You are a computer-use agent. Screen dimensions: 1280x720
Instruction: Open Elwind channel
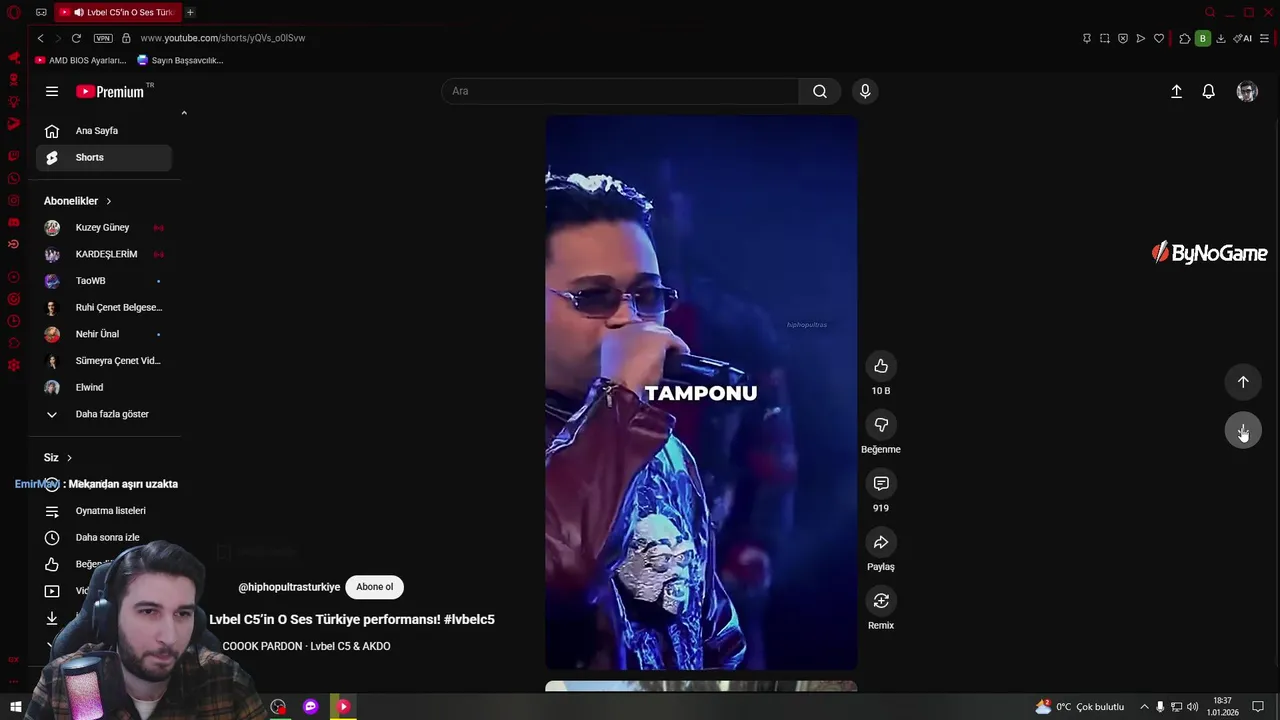tap(104, 388)
